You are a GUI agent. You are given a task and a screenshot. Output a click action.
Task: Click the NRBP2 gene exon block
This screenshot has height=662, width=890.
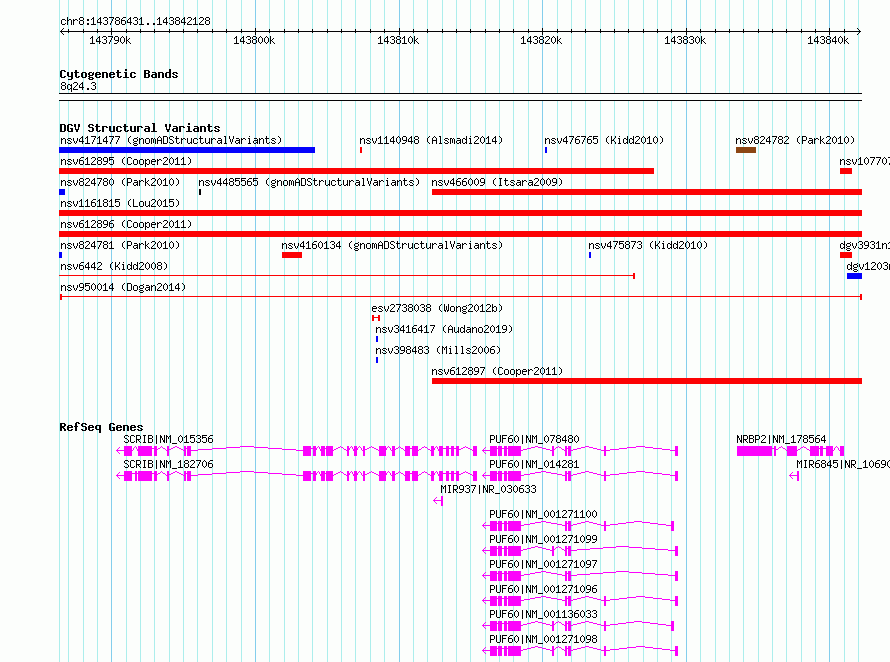click(x=755, y=451)
